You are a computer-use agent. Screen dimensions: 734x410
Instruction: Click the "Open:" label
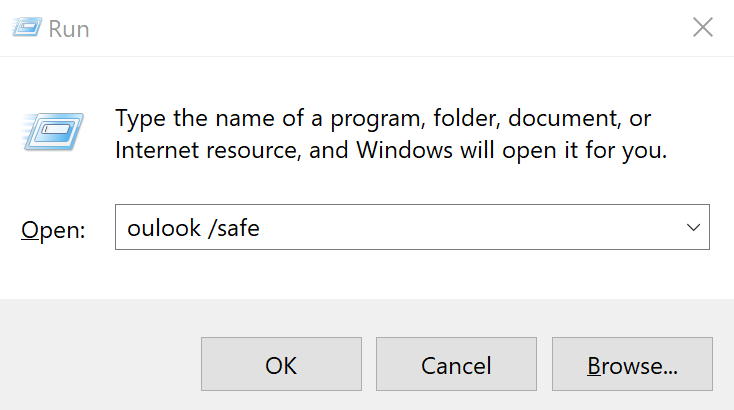point(53,229)
